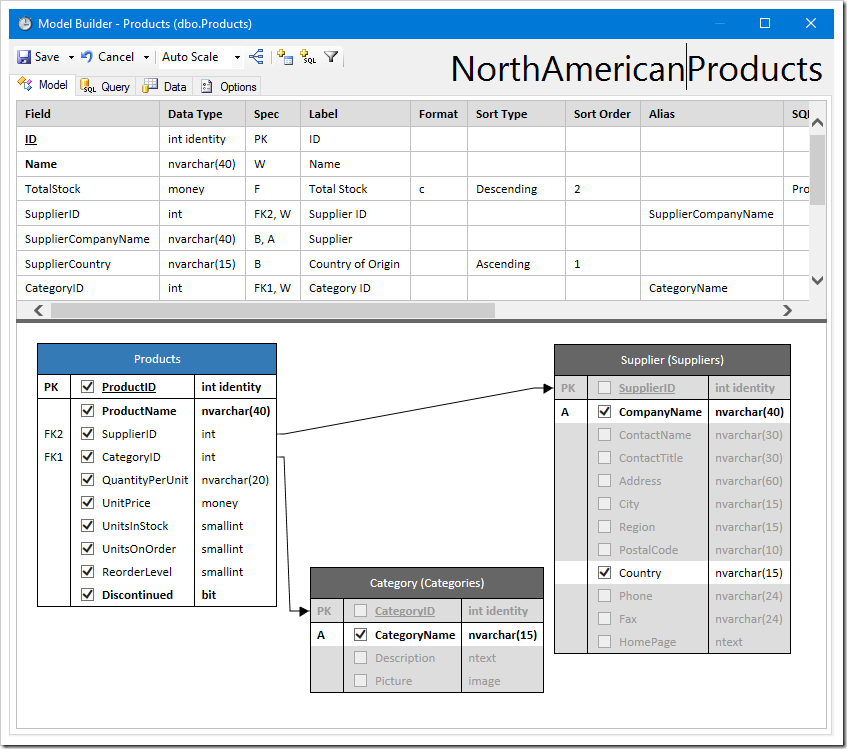Click the filter funnel icon
Screen dimensions: 847x749
coord(331,56)
